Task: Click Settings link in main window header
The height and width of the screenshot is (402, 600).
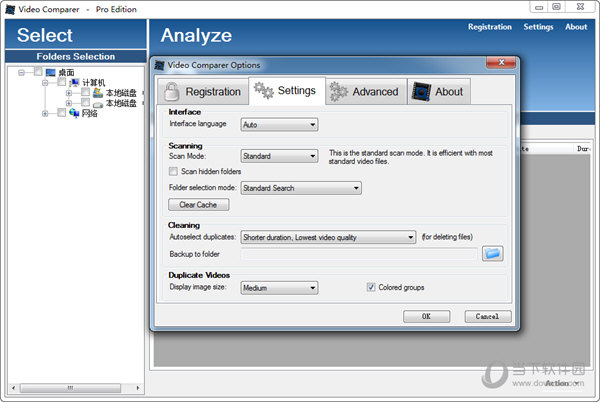Action: [x=538, y=27]
